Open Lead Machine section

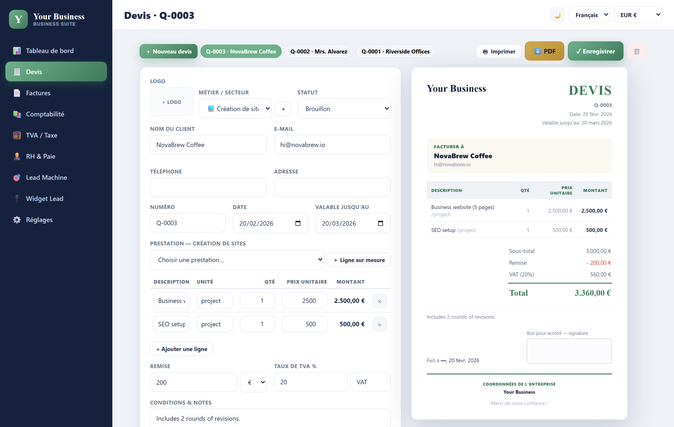click(x=56, y=177)
